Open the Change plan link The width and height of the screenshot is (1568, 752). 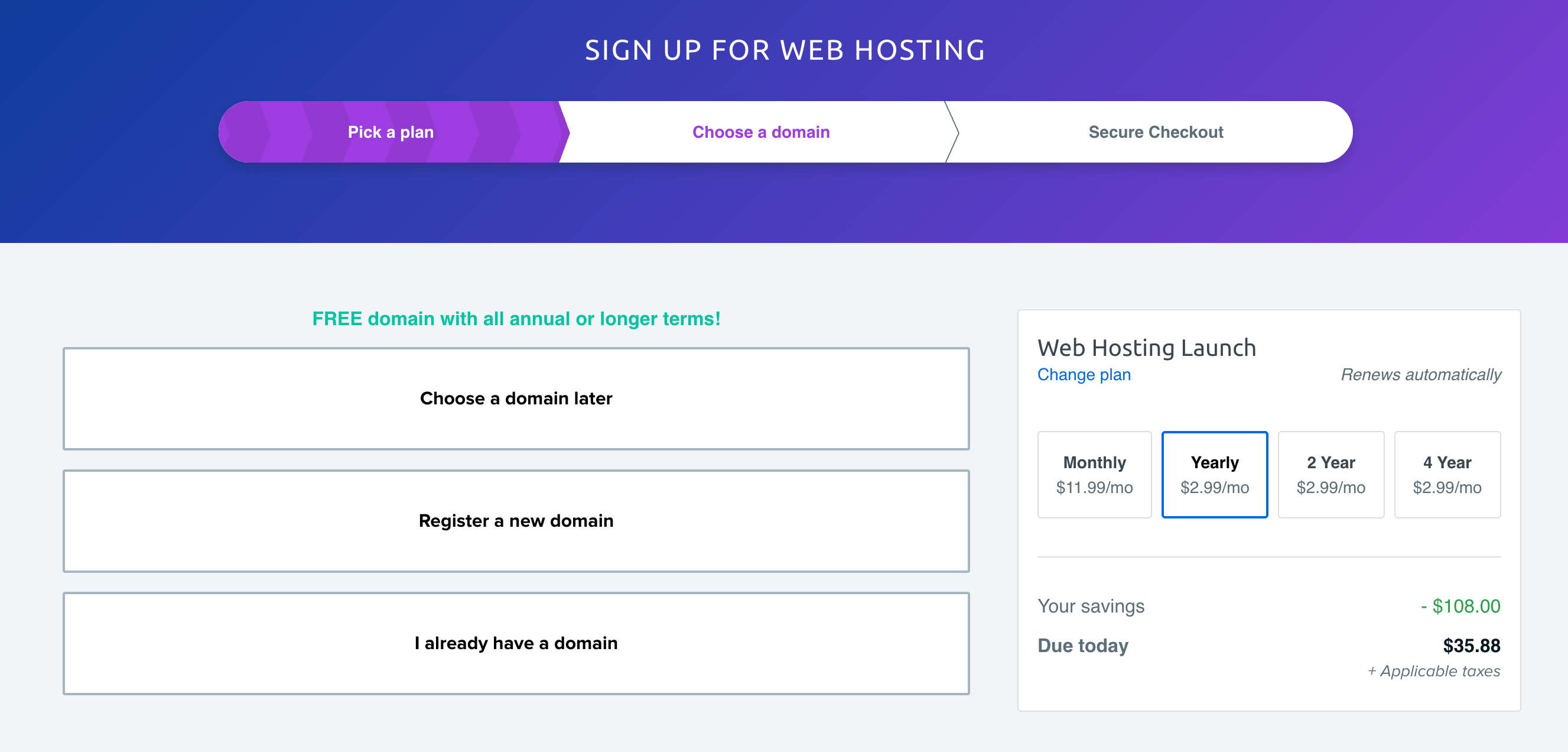pos(1084,374)
